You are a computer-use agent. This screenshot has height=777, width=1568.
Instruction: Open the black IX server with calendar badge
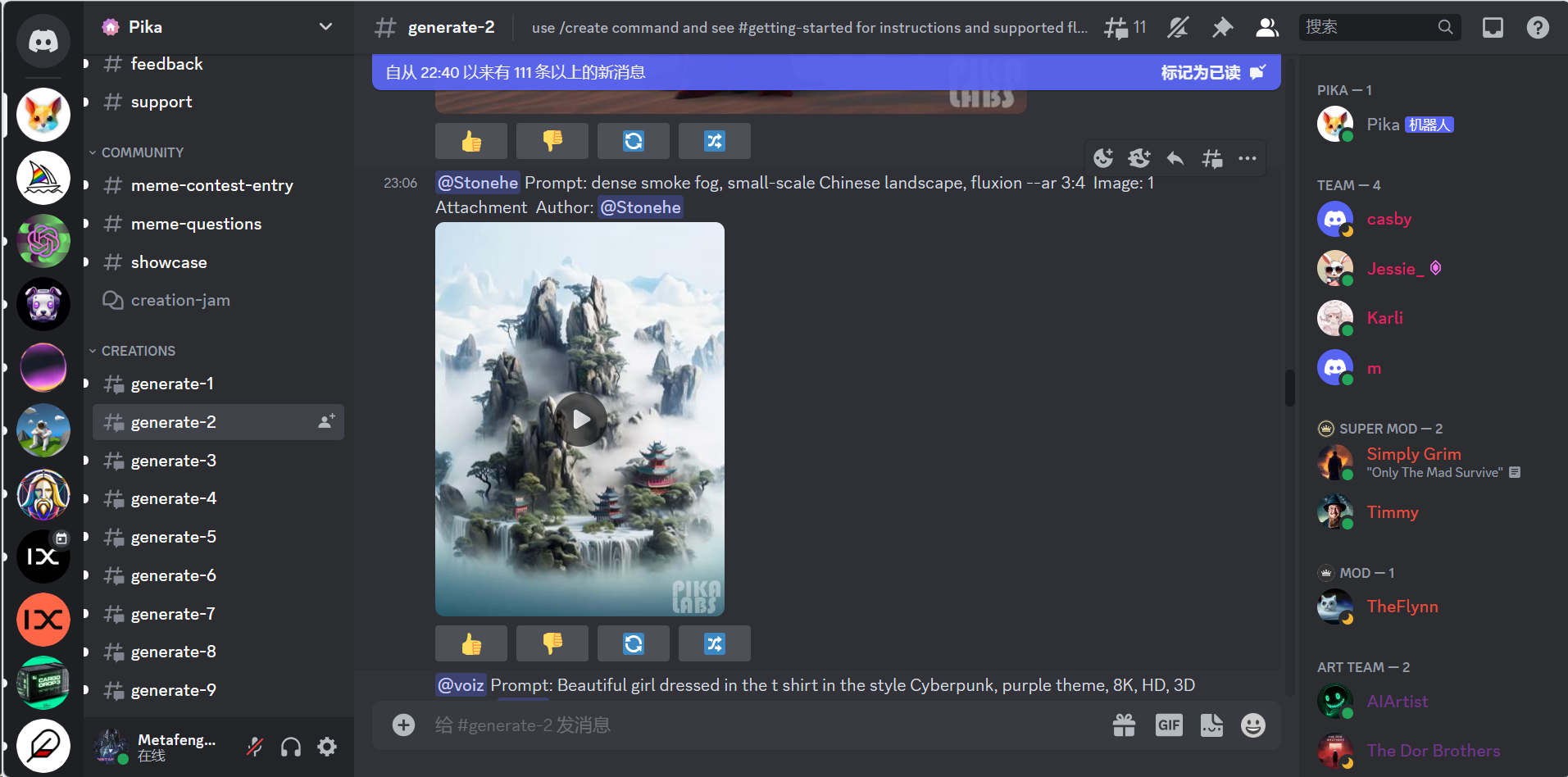pos(43,557)
